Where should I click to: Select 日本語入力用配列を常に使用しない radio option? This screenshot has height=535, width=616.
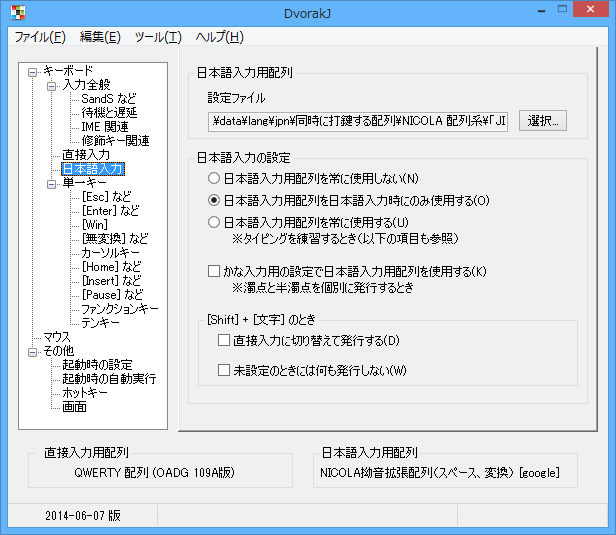(214, 177)
